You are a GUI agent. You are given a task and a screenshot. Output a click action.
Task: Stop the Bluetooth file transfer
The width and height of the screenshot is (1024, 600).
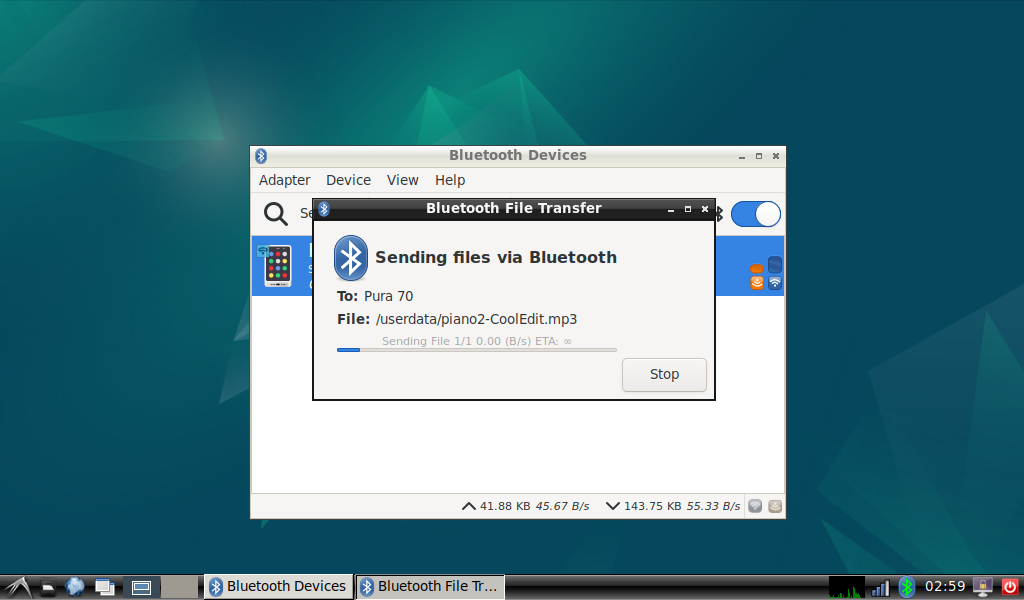tap(664, 375)
